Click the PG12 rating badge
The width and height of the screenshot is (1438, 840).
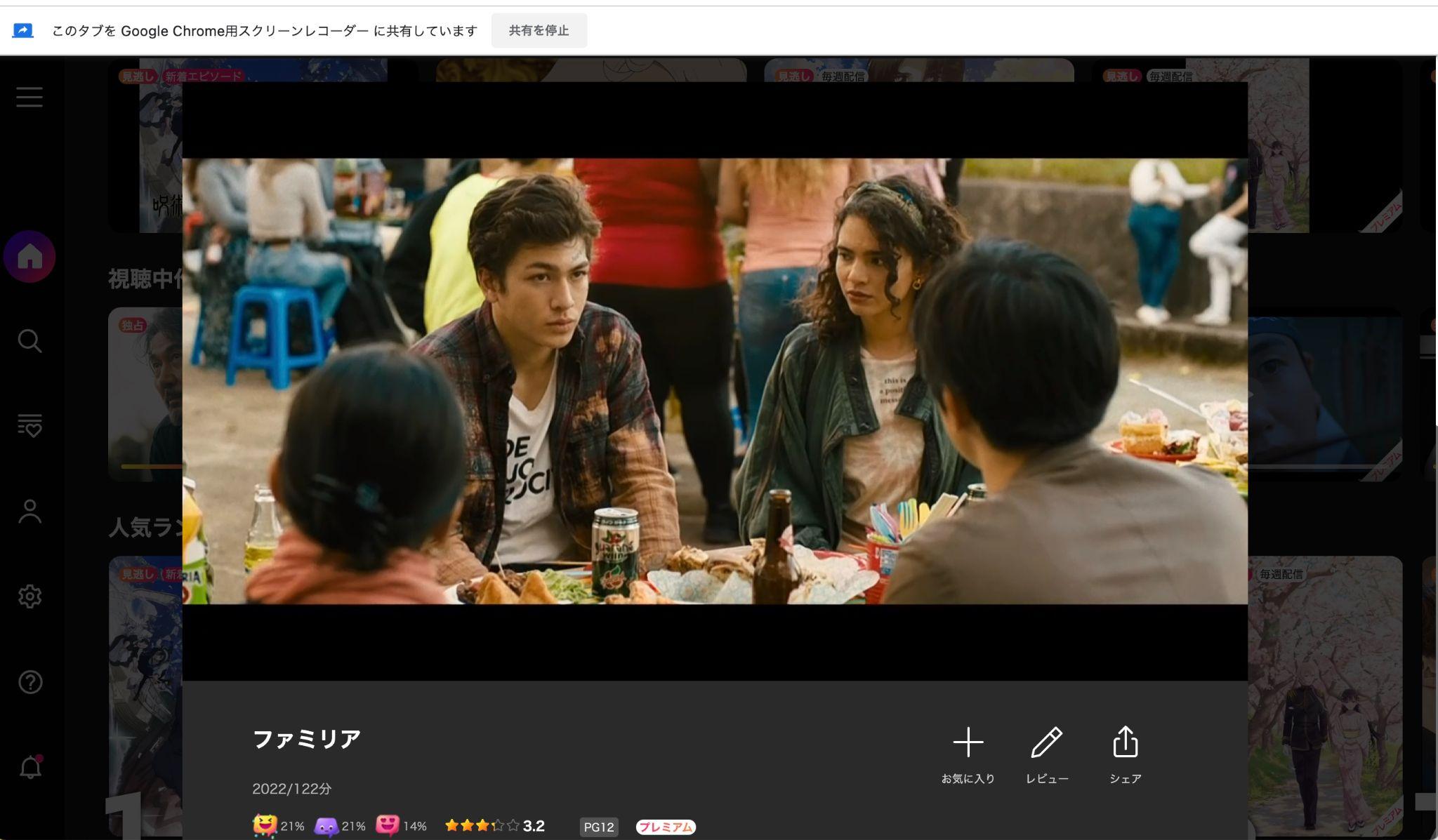tap(599, 827)
